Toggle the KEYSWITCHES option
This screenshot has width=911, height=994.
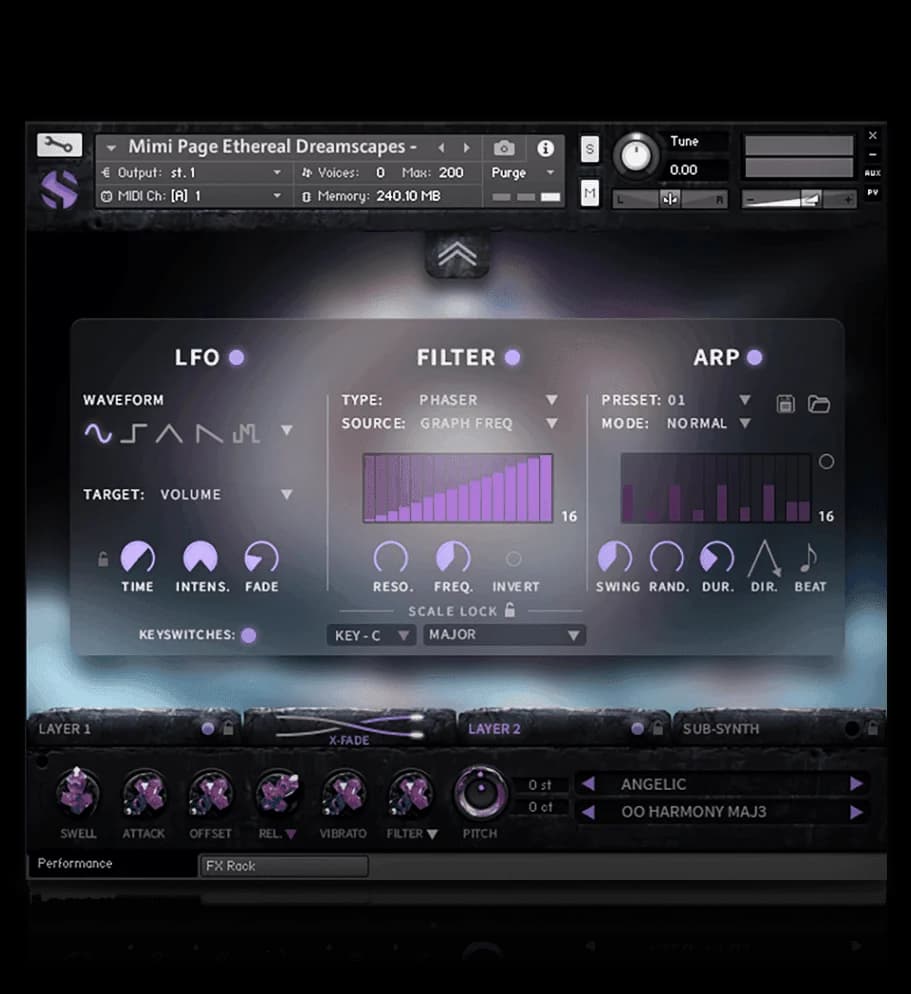[x=248, y=635]
